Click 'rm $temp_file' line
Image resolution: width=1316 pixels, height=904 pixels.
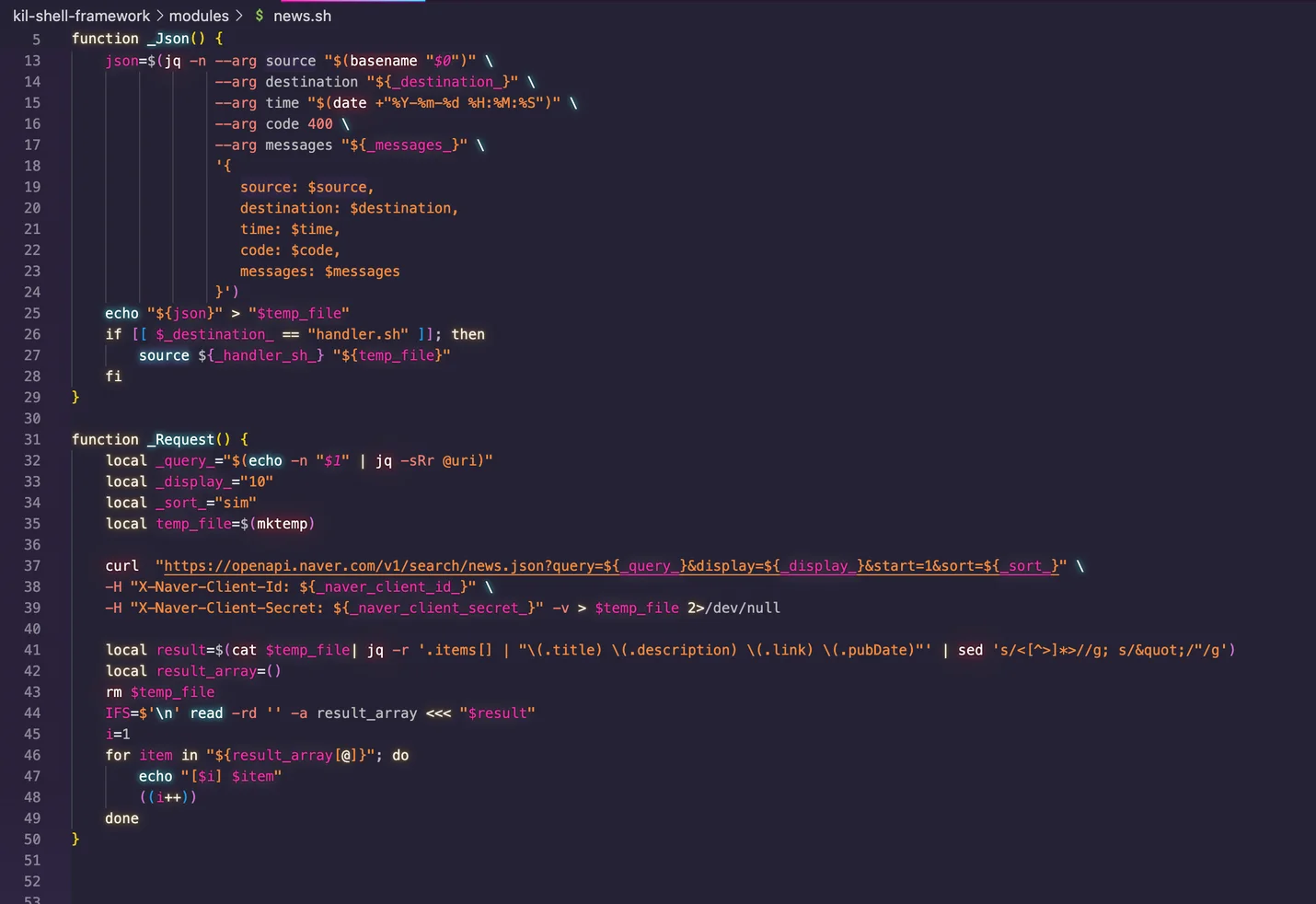160,692
